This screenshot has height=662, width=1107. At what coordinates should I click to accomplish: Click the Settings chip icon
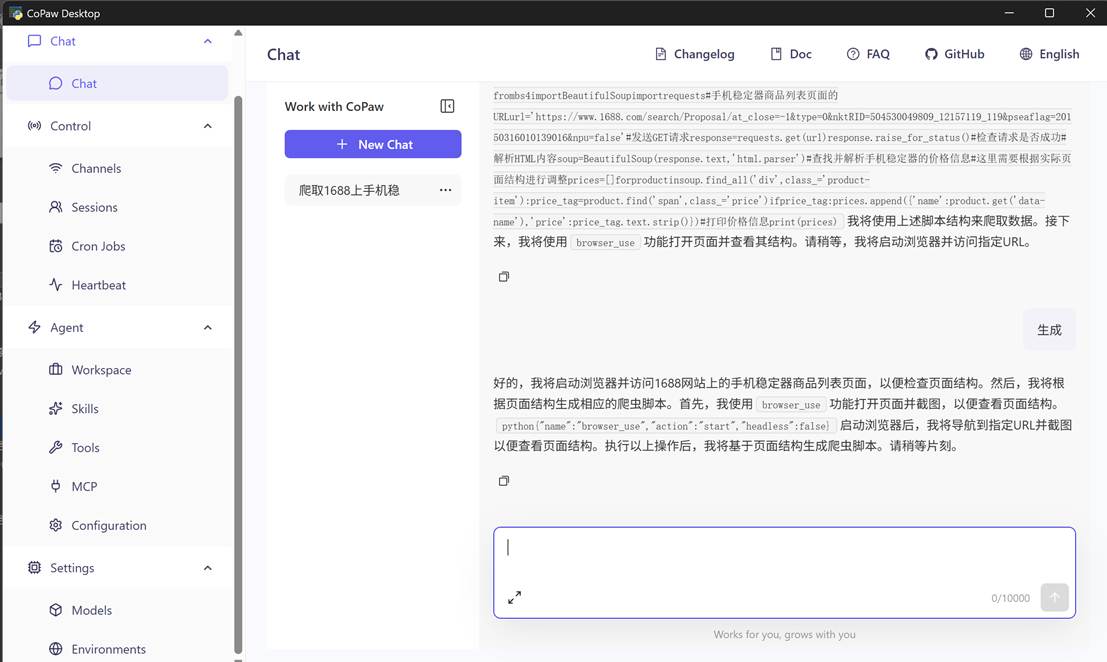pyautogui.click(x=34, y=567)
